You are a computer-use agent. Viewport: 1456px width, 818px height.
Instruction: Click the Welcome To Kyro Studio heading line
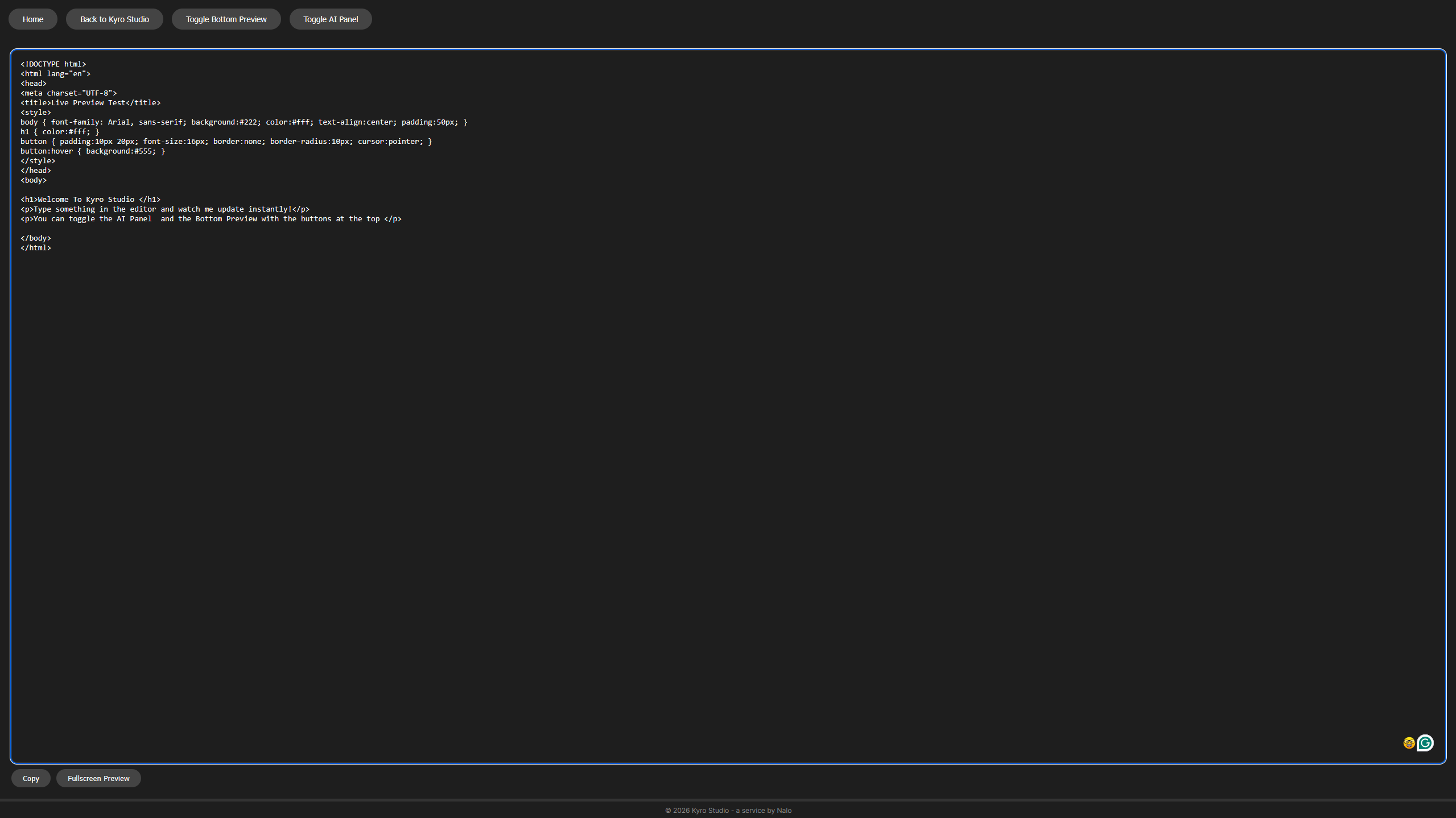pos(90,199)
